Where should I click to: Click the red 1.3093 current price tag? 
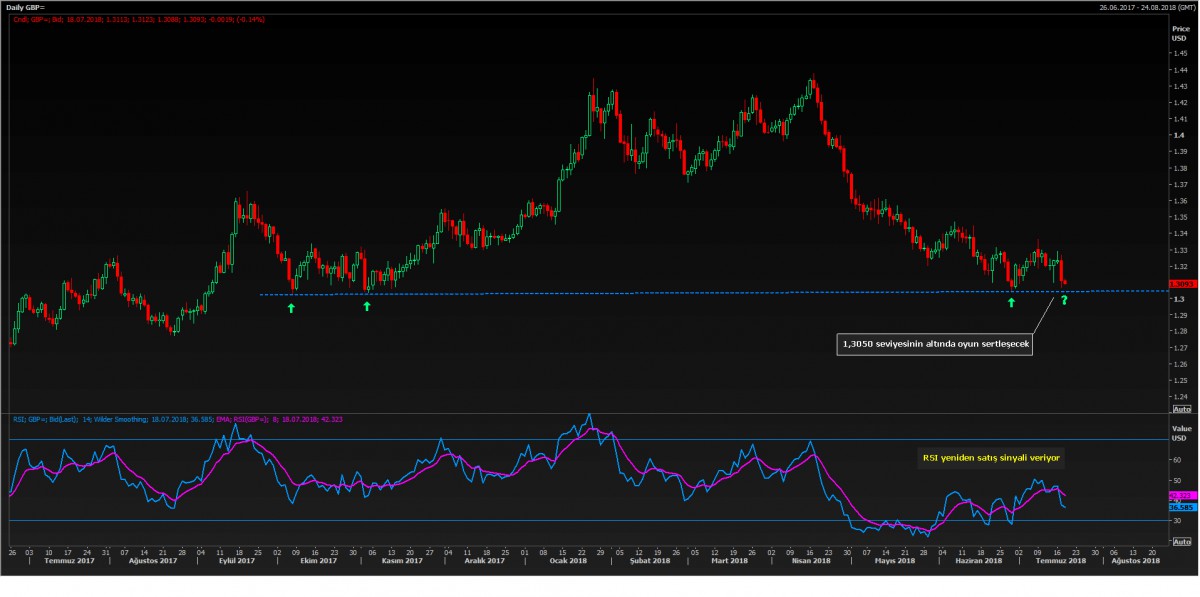click(1178, 285)
